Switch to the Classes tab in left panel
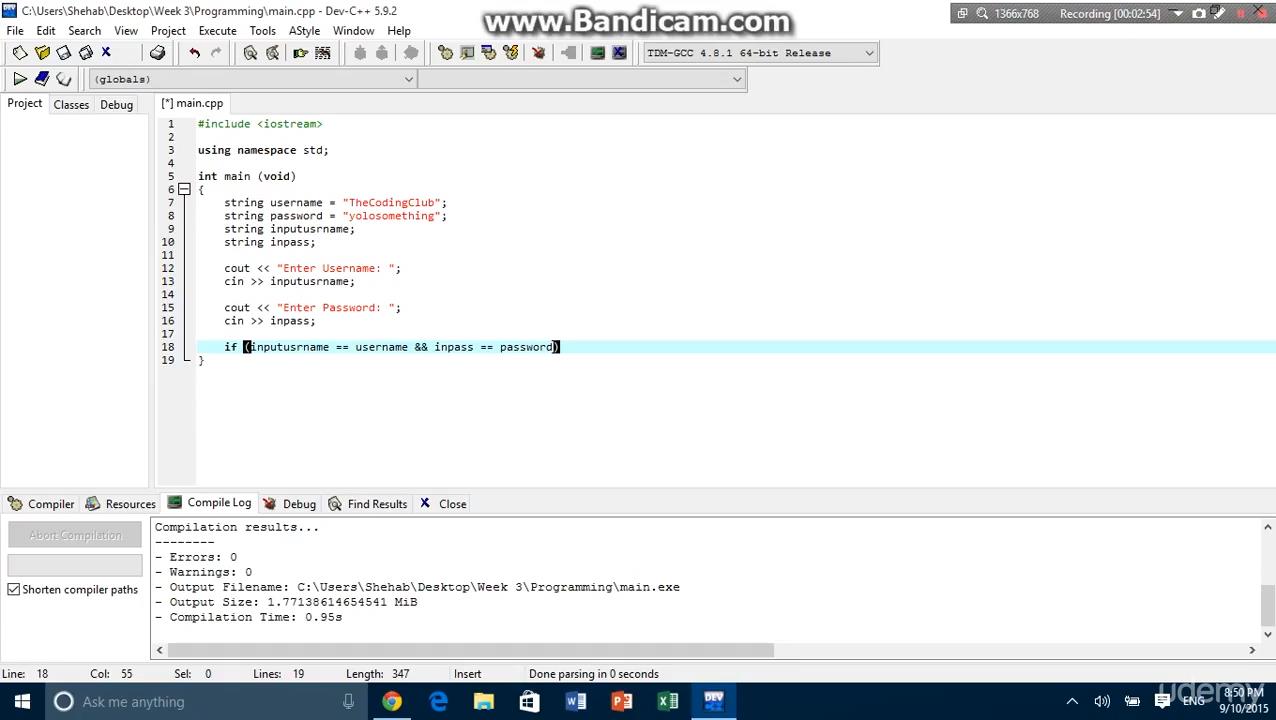 71,105
